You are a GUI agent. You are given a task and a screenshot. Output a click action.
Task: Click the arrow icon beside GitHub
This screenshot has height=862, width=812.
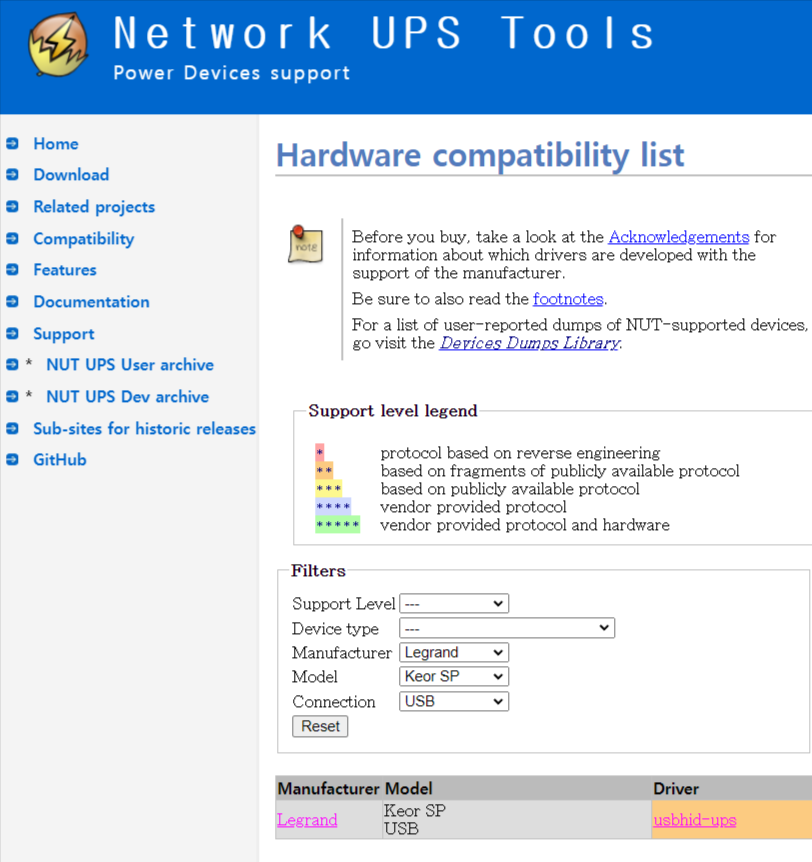[12, 459]
